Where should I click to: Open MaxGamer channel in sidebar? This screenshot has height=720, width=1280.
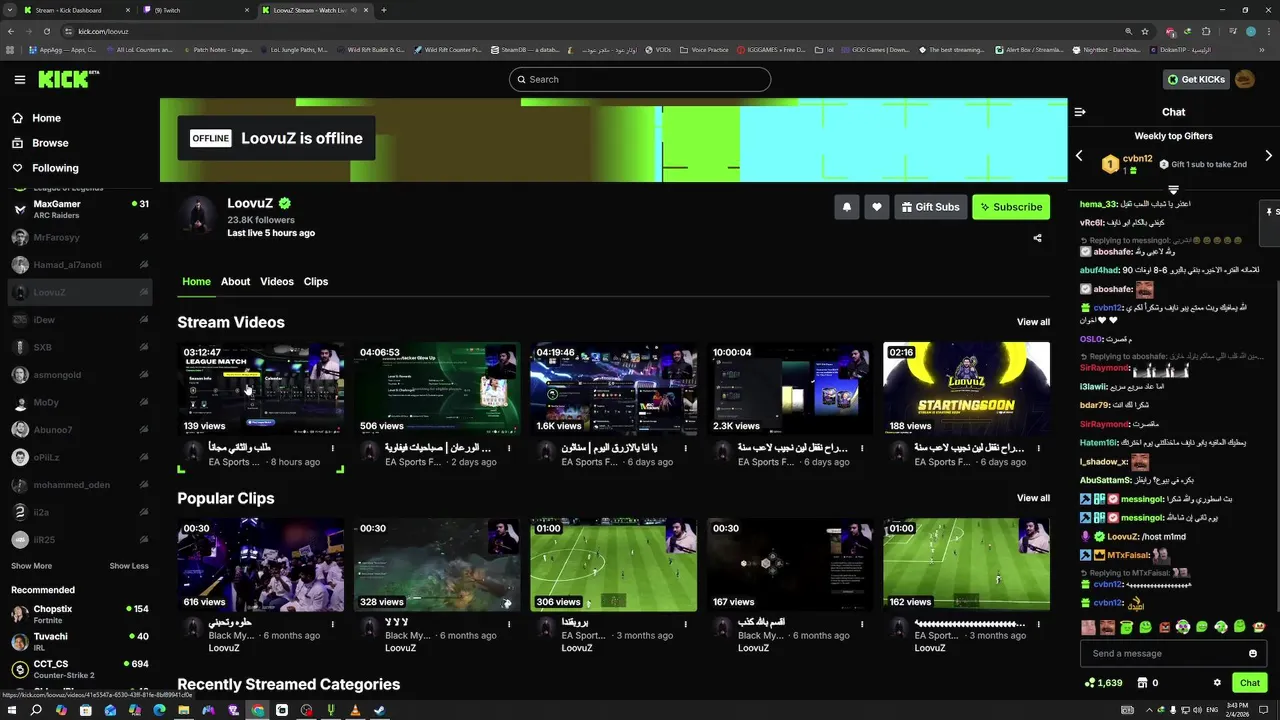pyautogui.click(x=80, y=210)
